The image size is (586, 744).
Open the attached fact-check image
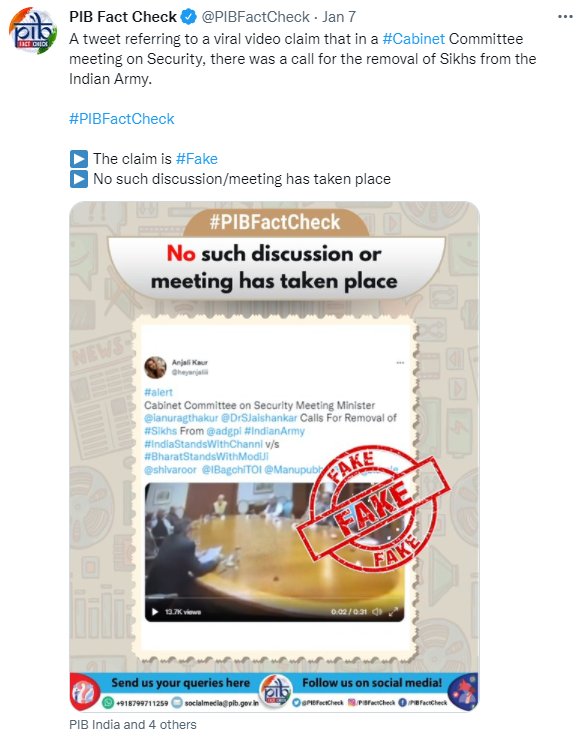click(274, 456)
